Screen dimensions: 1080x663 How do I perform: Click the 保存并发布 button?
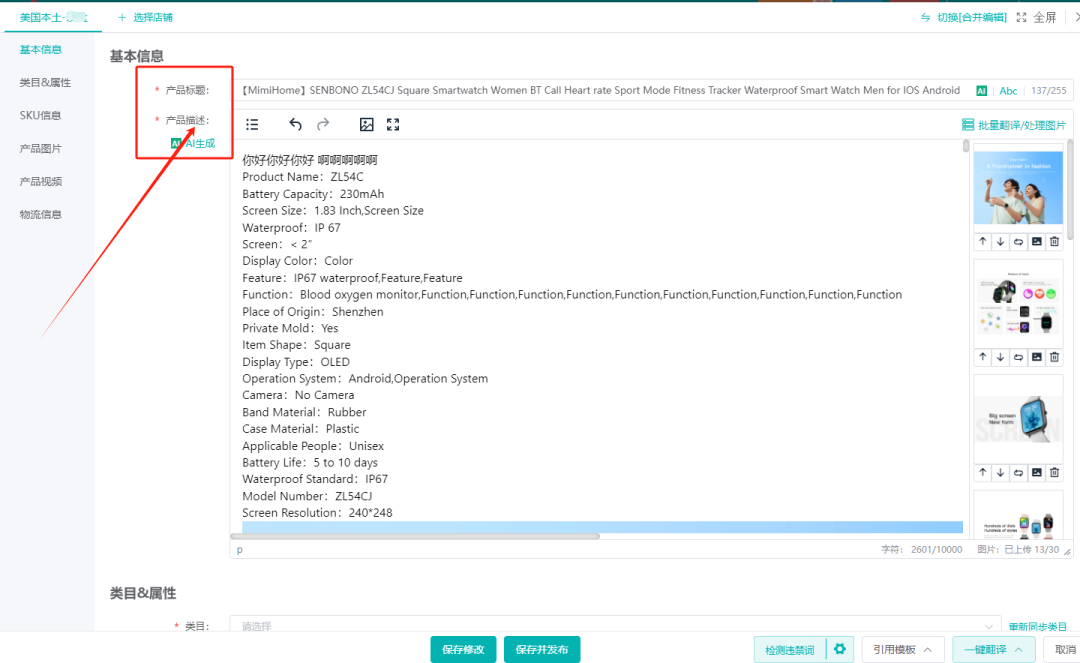(x=541, y=649)
